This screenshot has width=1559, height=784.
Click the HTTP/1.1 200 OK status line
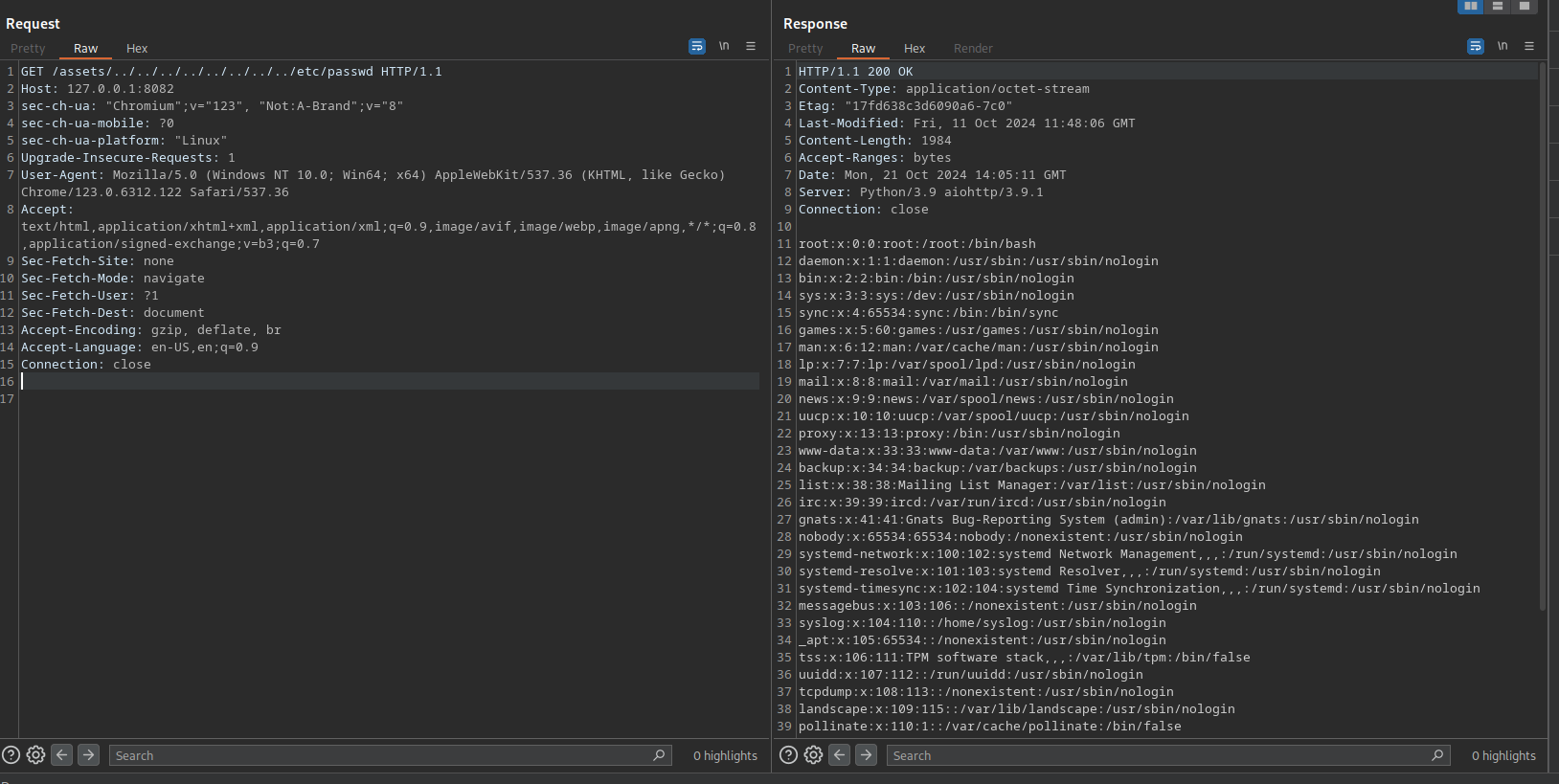pos(856,72)
